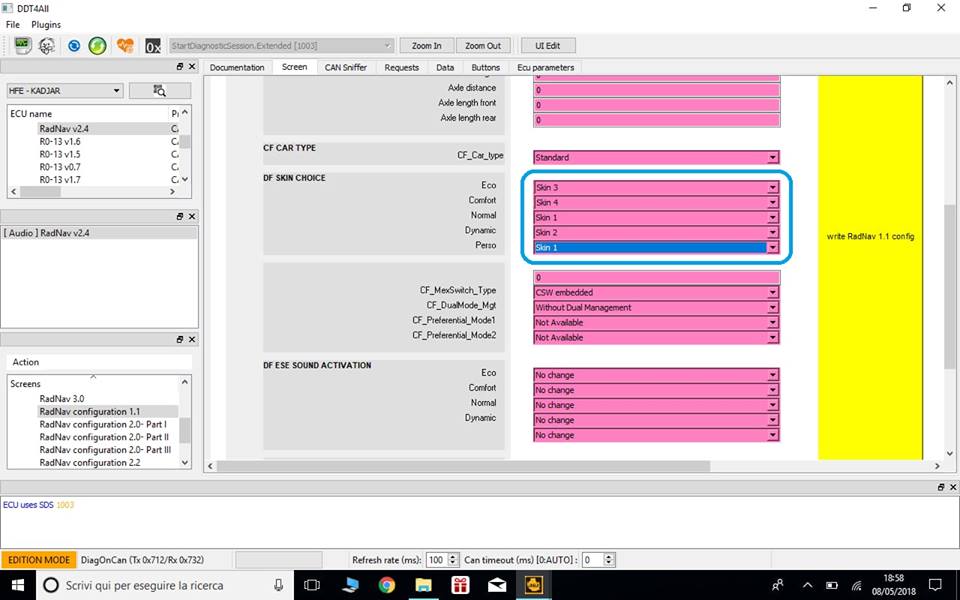Open the Eco skin choice dropdown showing Skin 3
This screenshot has width=960, height=600.
click(656, 187)
